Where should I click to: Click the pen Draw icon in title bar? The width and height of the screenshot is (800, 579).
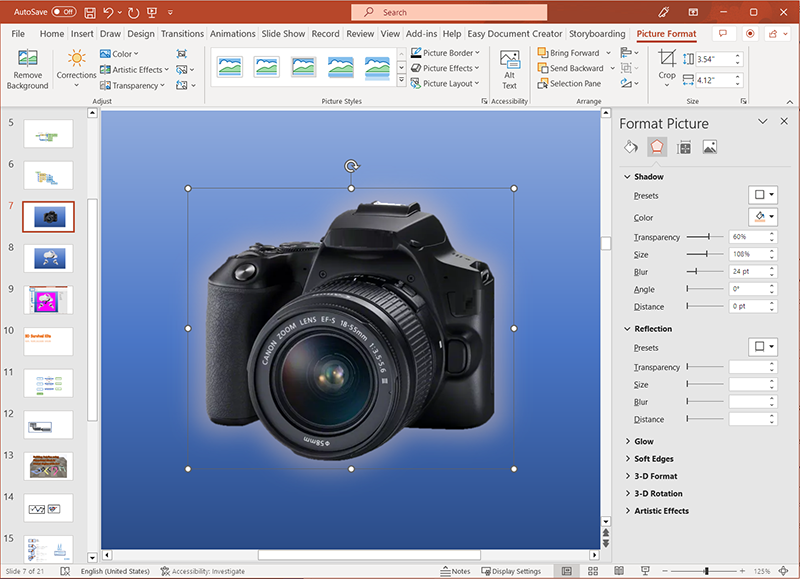point(664,12)
